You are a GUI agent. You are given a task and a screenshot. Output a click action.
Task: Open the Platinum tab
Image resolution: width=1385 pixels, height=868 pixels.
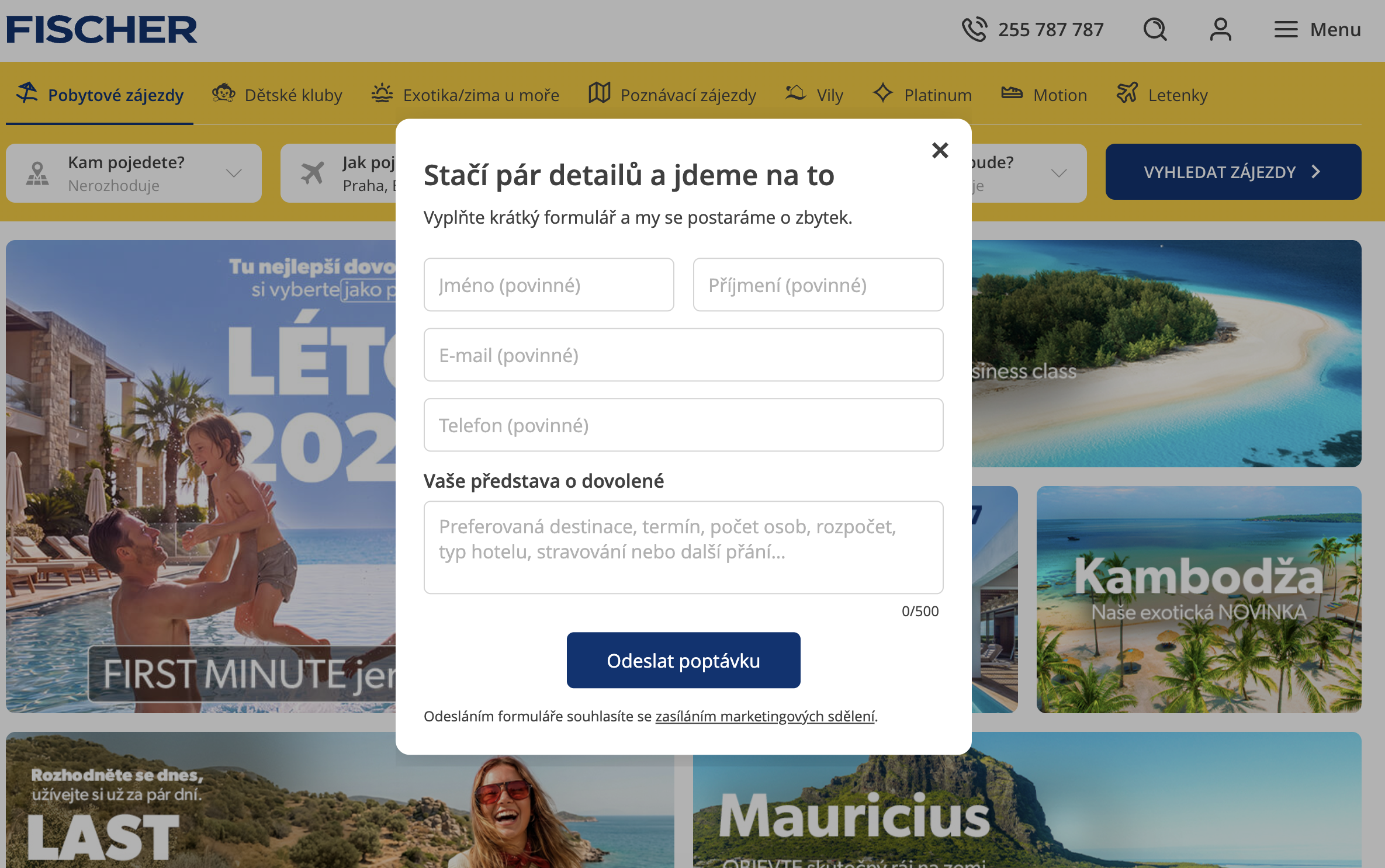coord(922,95)
